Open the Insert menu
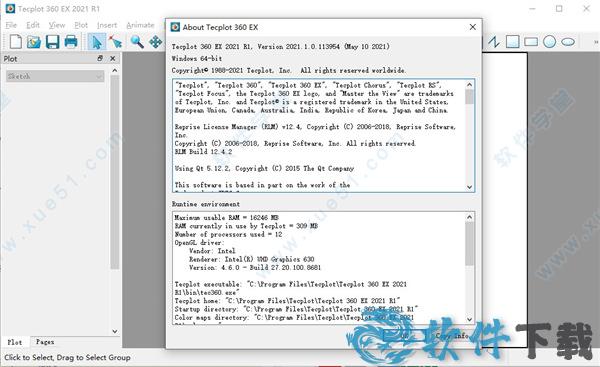 [107, 25]
